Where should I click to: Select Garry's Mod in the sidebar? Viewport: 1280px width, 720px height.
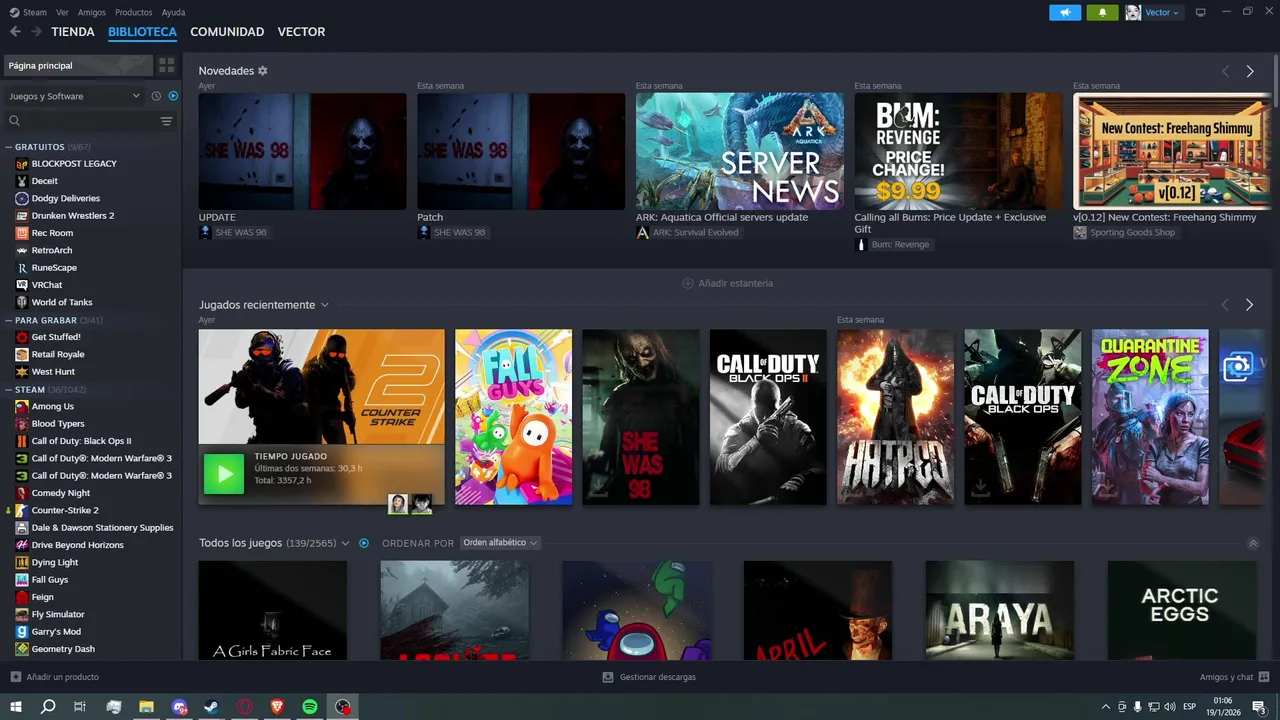(x=56, y=632)
